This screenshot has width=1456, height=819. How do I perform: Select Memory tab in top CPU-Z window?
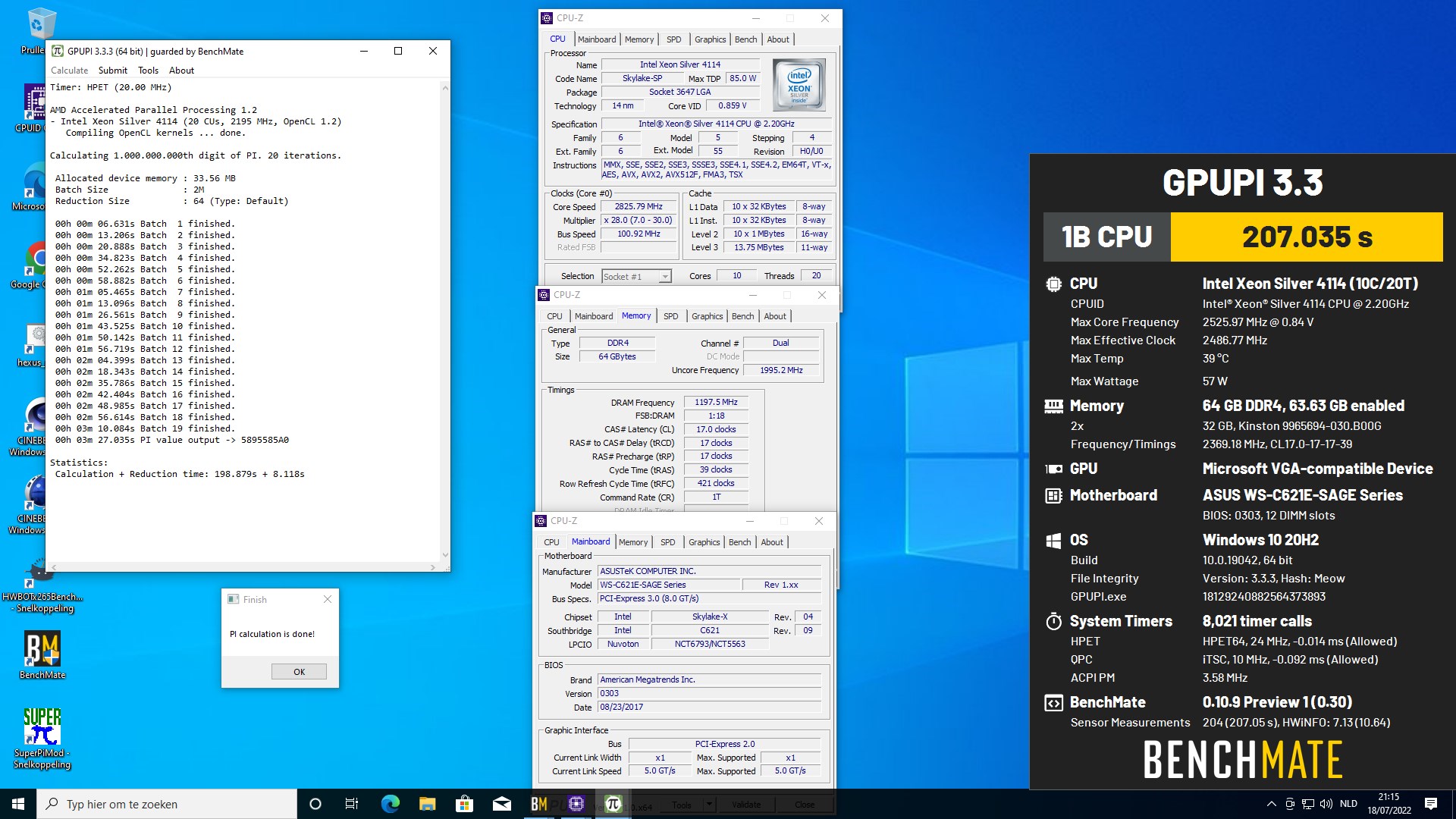(x=639, y=39)
